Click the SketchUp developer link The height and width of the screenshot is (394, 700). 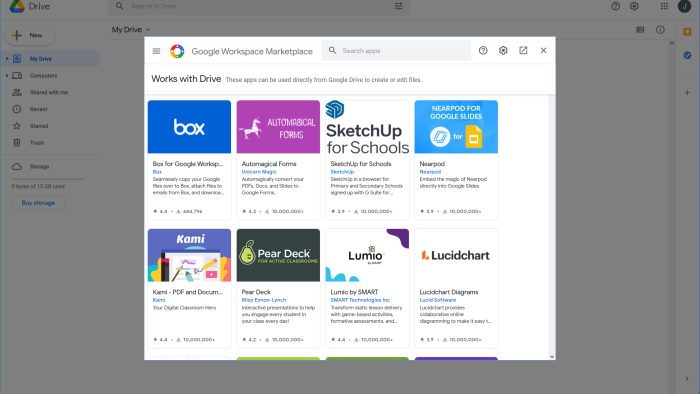tap(342, 172)
